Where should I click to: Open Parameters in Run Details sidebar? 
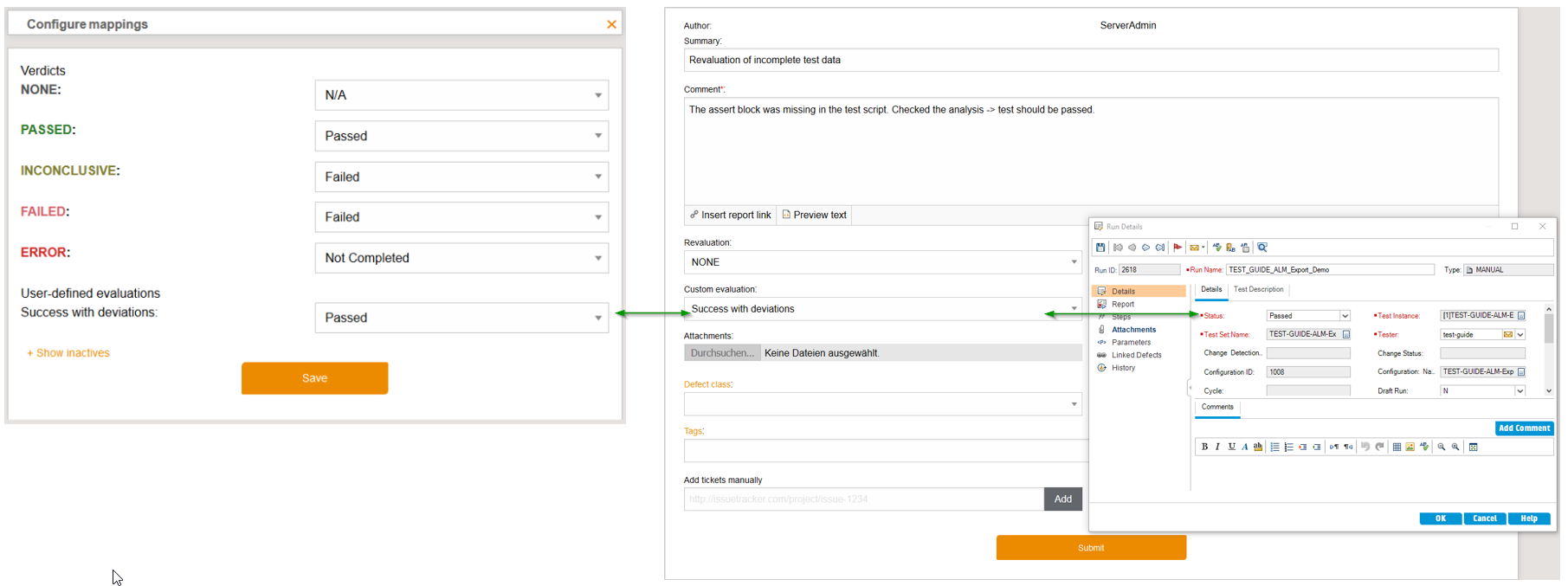1131,343
